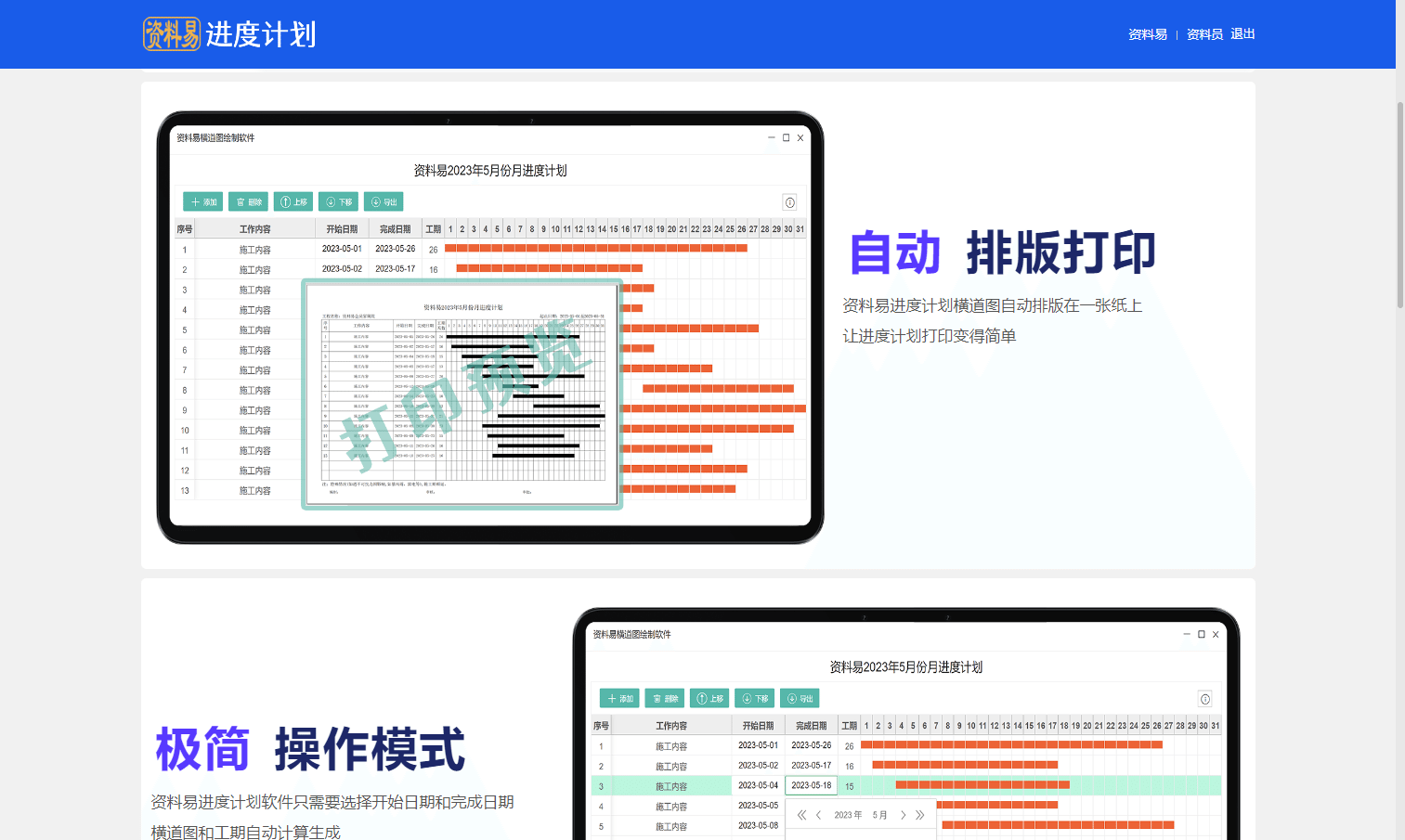Click 删除 (delete) in the lower Gantt window toolbar
1405x840 pixels.
click(x=665, y=698)
